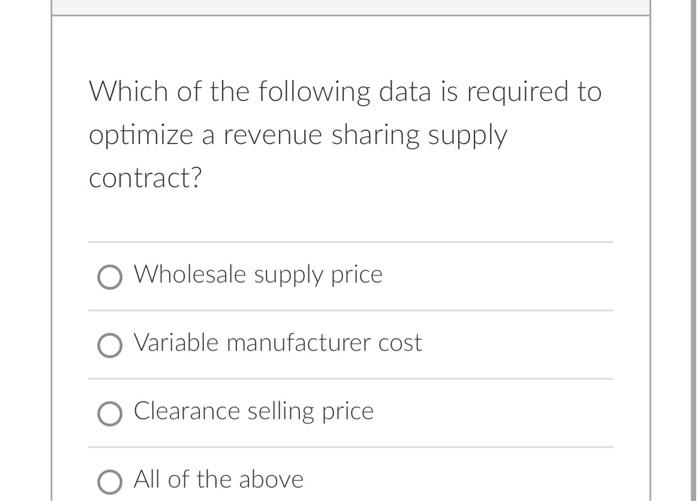Click the gray question header bar at top

[x=350, y=8]
